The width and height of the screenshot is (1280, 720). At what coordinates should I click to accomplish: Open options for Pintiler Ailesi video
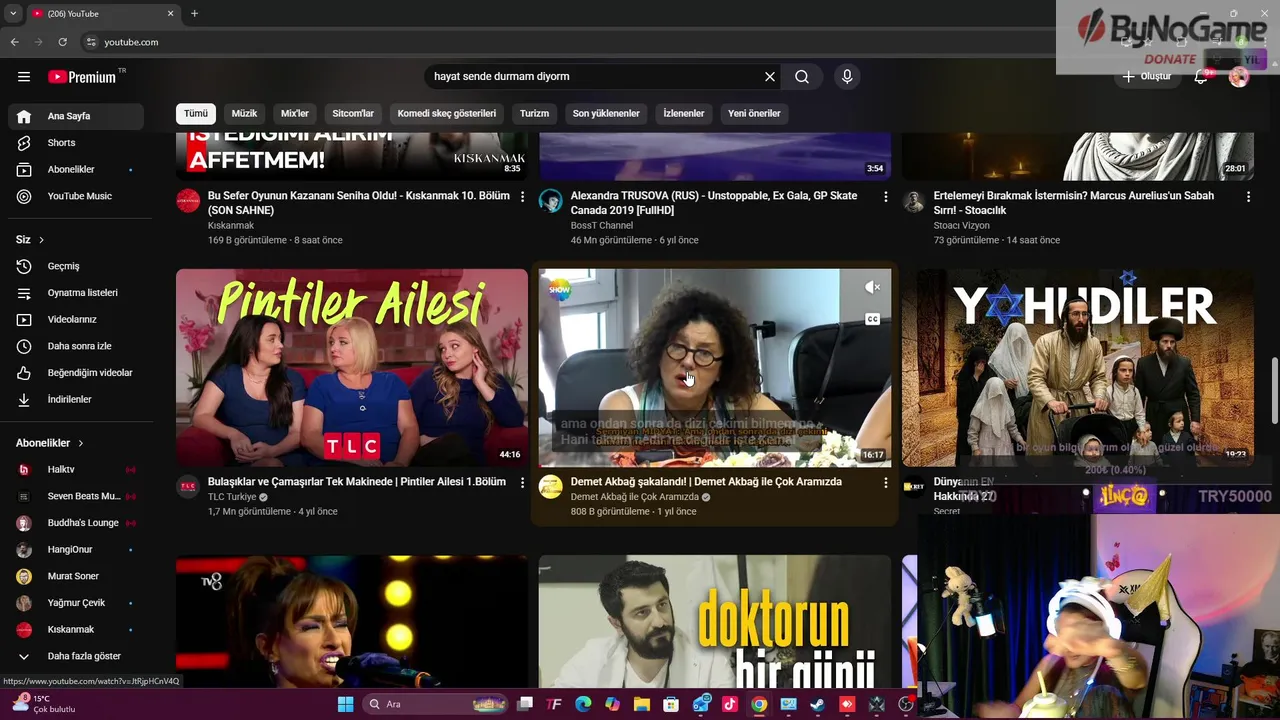tap(522, 483)
